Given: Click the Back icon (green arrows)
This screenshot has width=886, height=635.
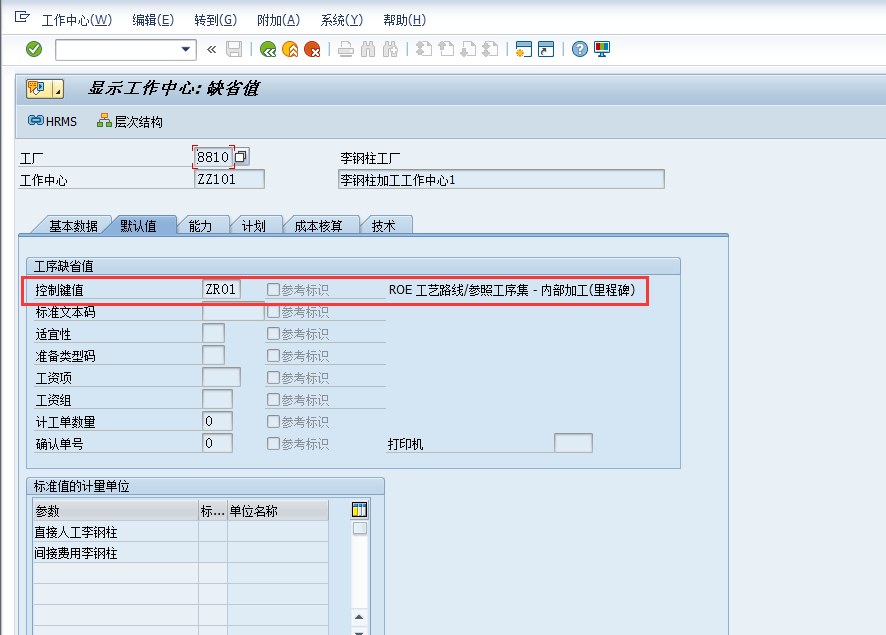Looking at the screenshot, I should (267, 48).
